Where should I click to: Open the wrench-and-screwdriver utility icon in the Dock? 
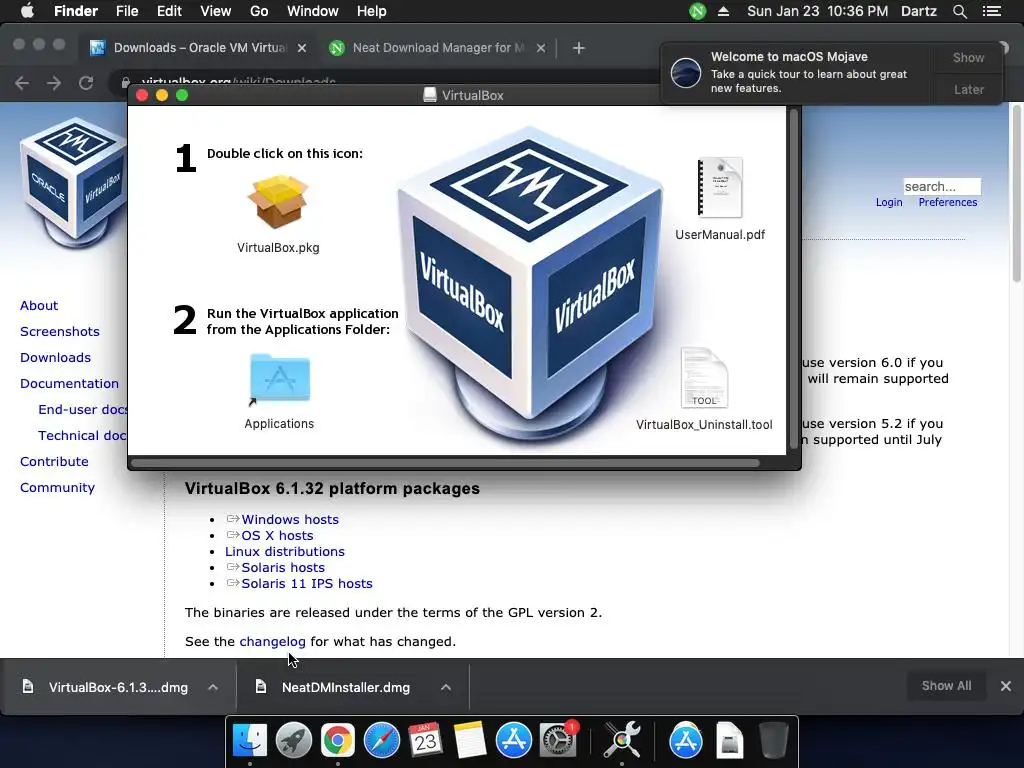(x=622, y=740)
